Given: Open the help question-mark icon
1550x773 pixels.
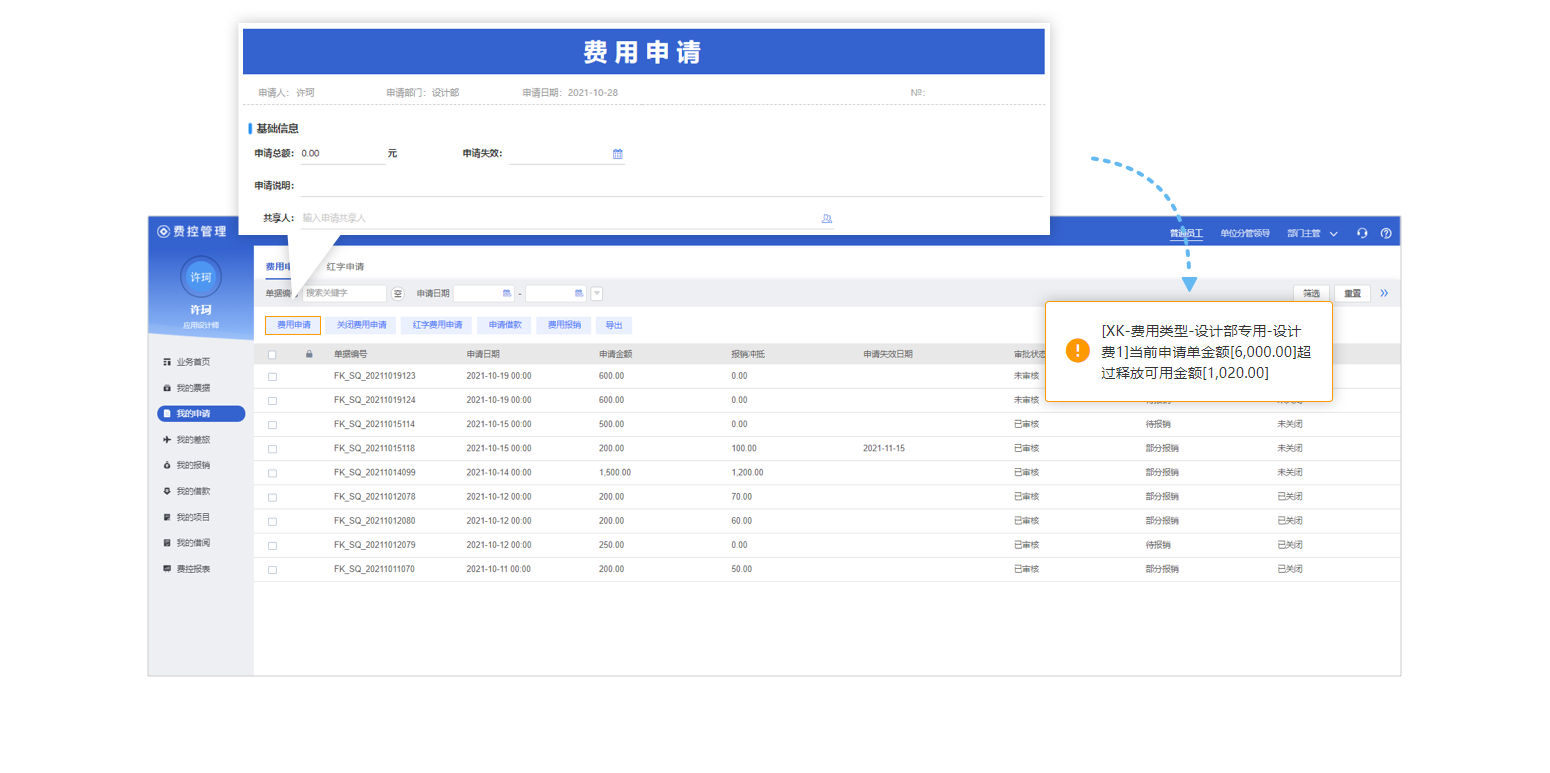Looking at the screenshot, I should (x=1385, y=232).
